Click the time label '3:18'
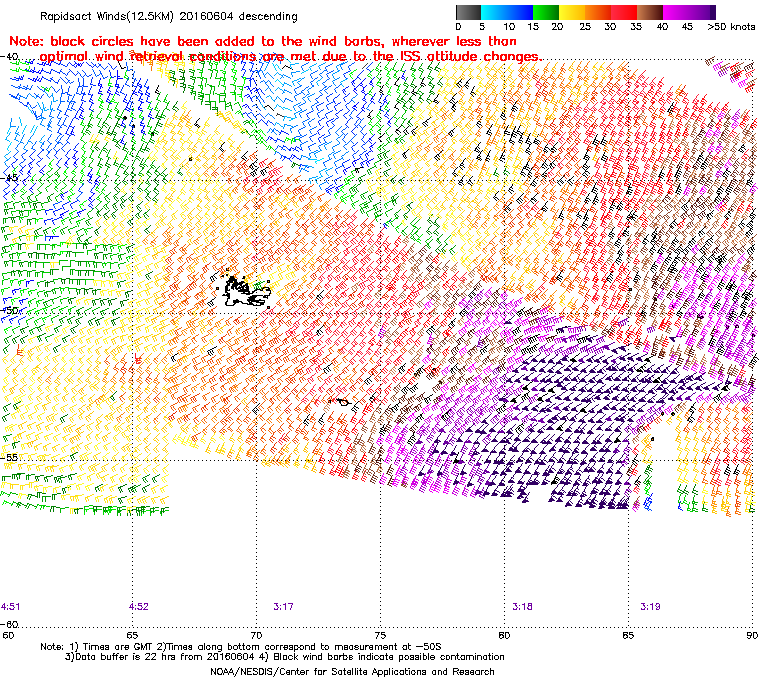Viewport: 760px width, 688px height. point(522,607)
